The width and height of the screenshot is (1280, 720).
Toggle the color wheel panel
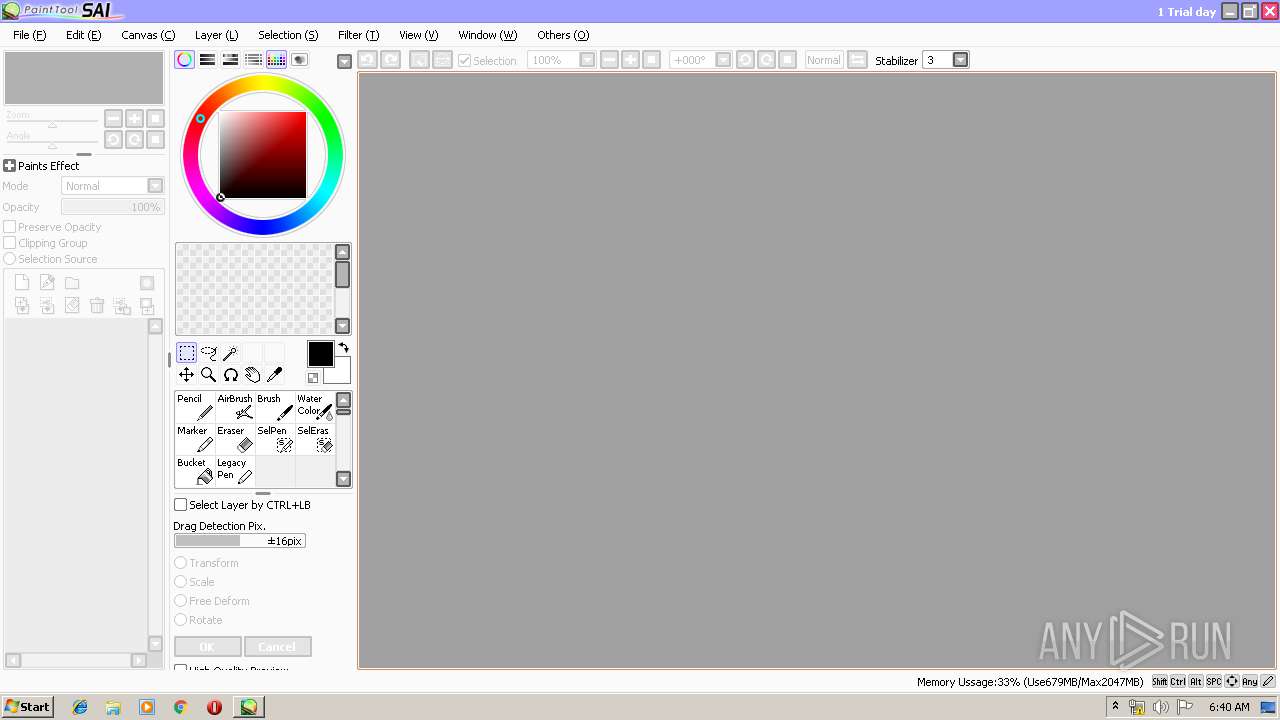pos(184,60)
